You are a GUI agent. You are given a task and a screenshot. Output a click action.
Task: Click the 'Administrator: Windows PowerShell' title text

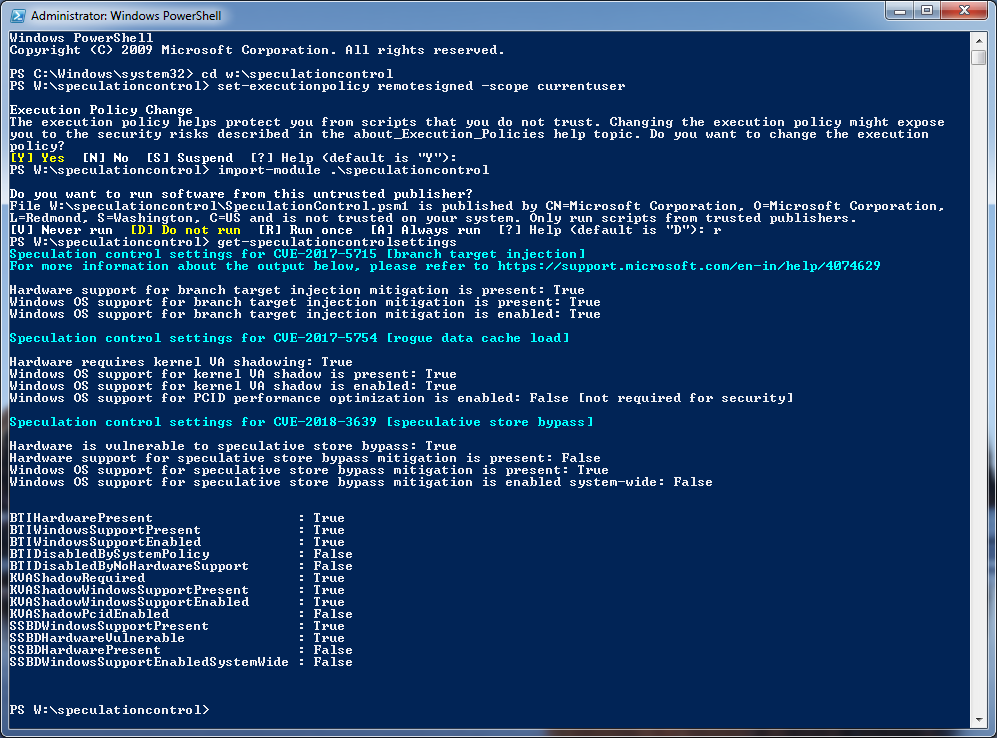tap(126, 15)
